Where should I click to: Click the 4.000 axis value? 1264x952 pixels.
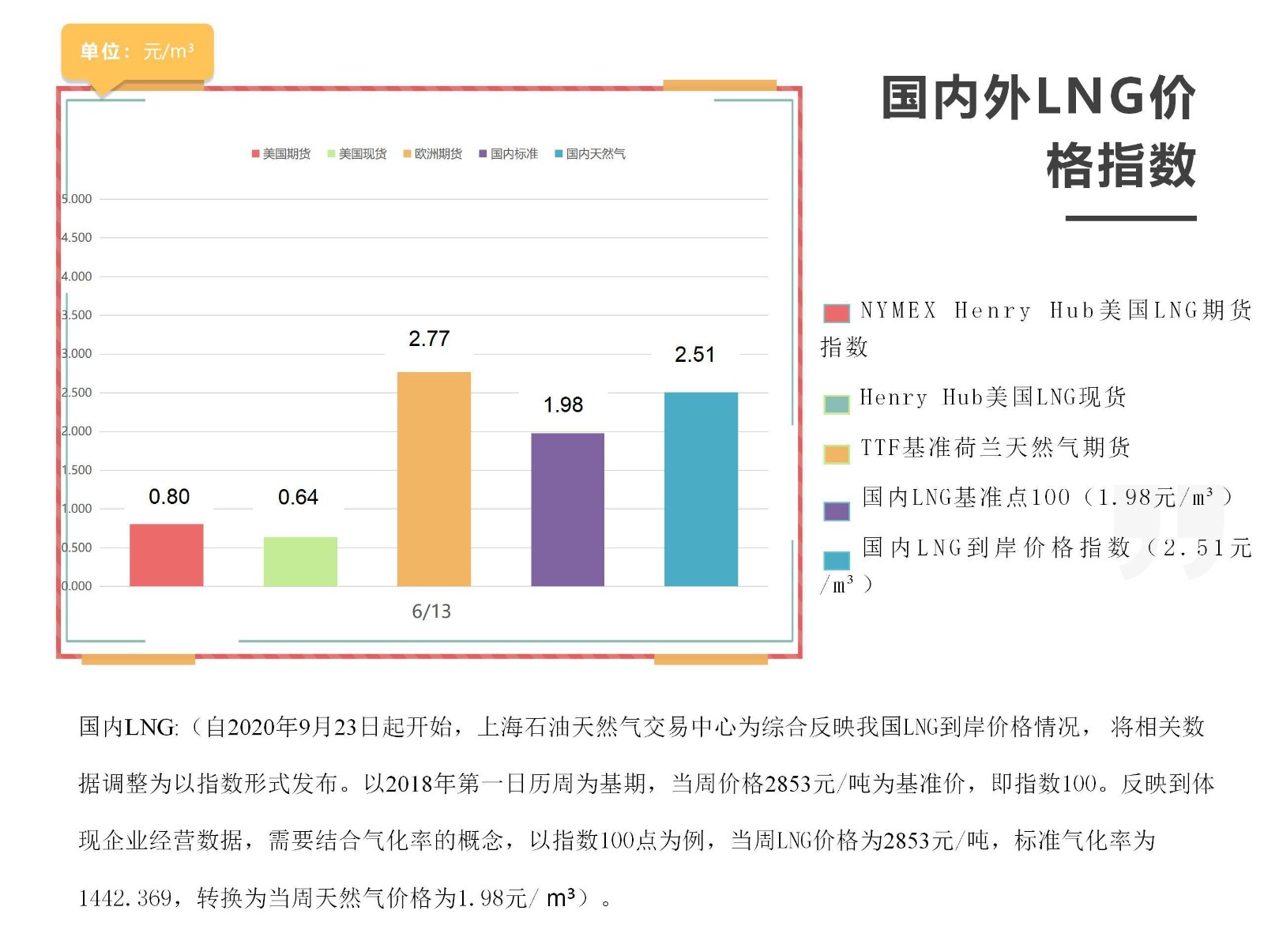coord(77,277)
